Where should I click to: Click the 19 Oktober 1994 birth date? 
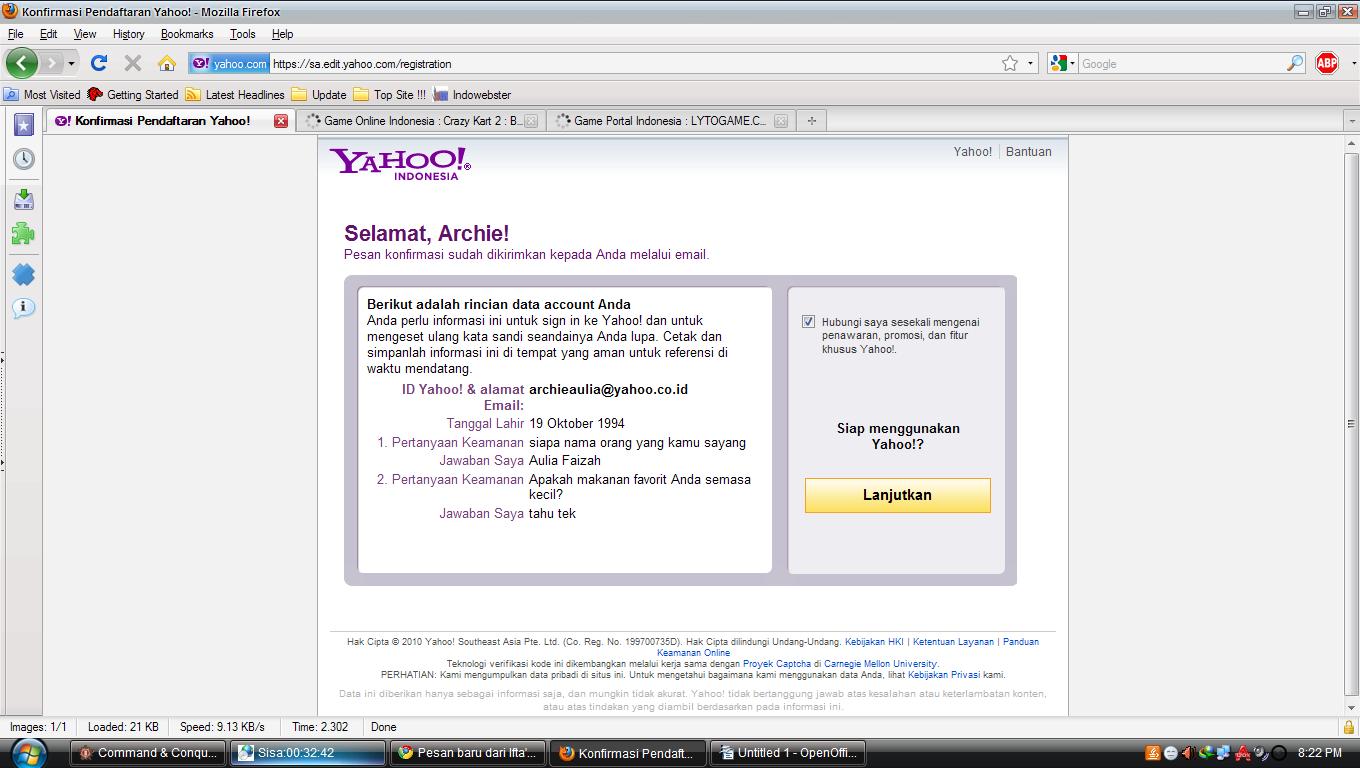(x=577, y=423)
